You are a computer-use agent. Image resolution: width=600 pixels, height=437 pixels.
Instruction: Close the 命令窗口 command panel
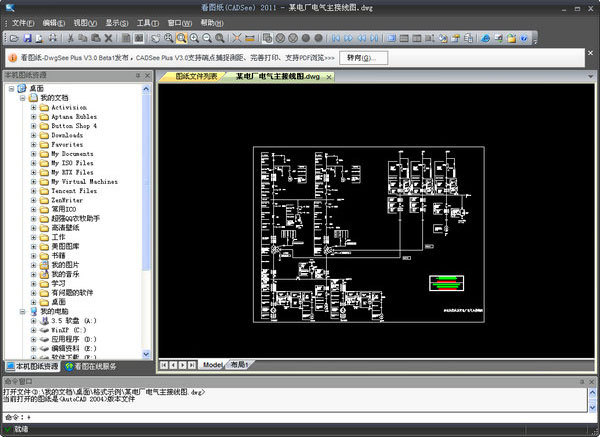pos(590,381)
